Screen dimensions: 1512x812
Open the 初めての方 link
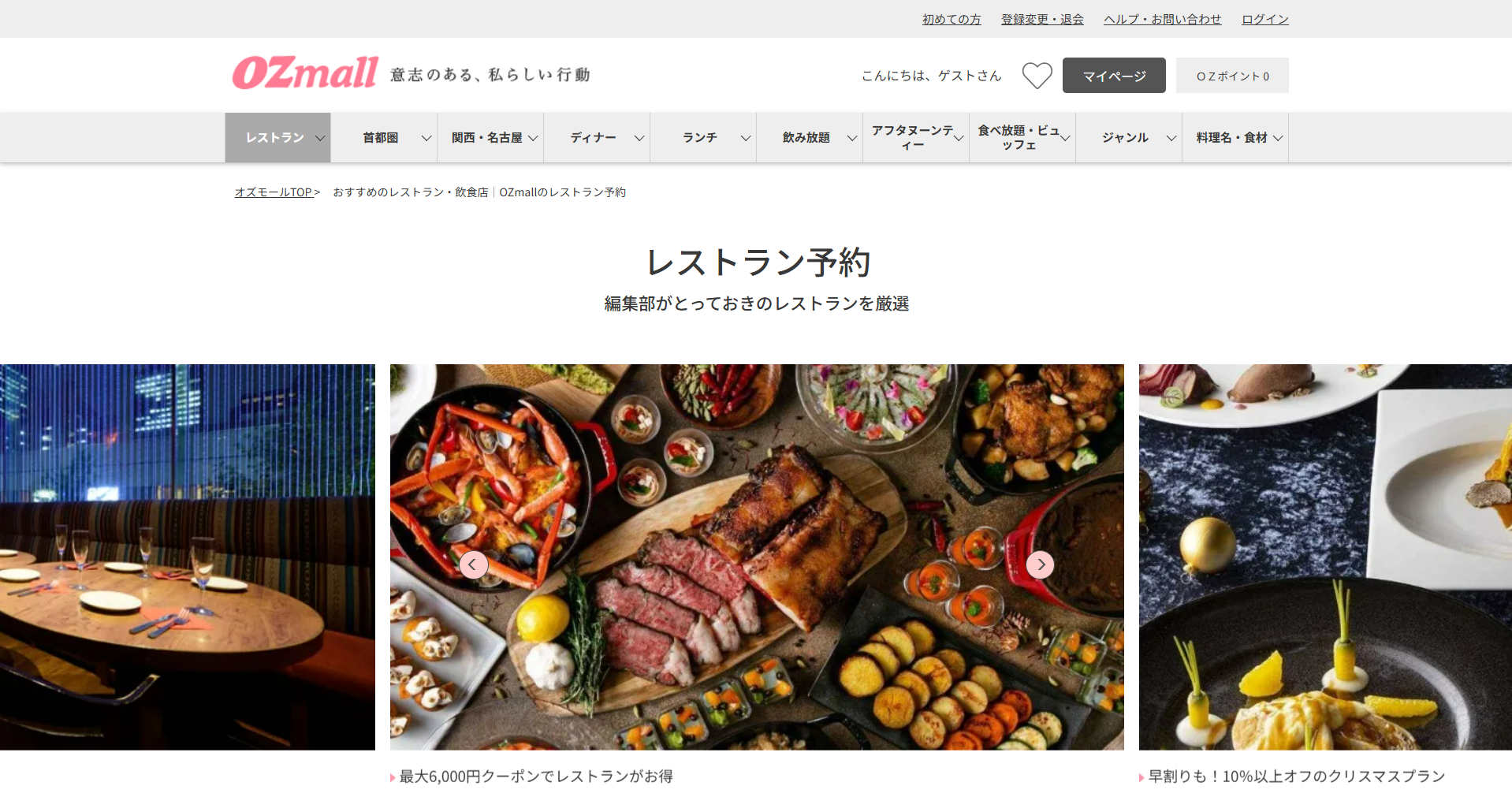click(952, 19)
